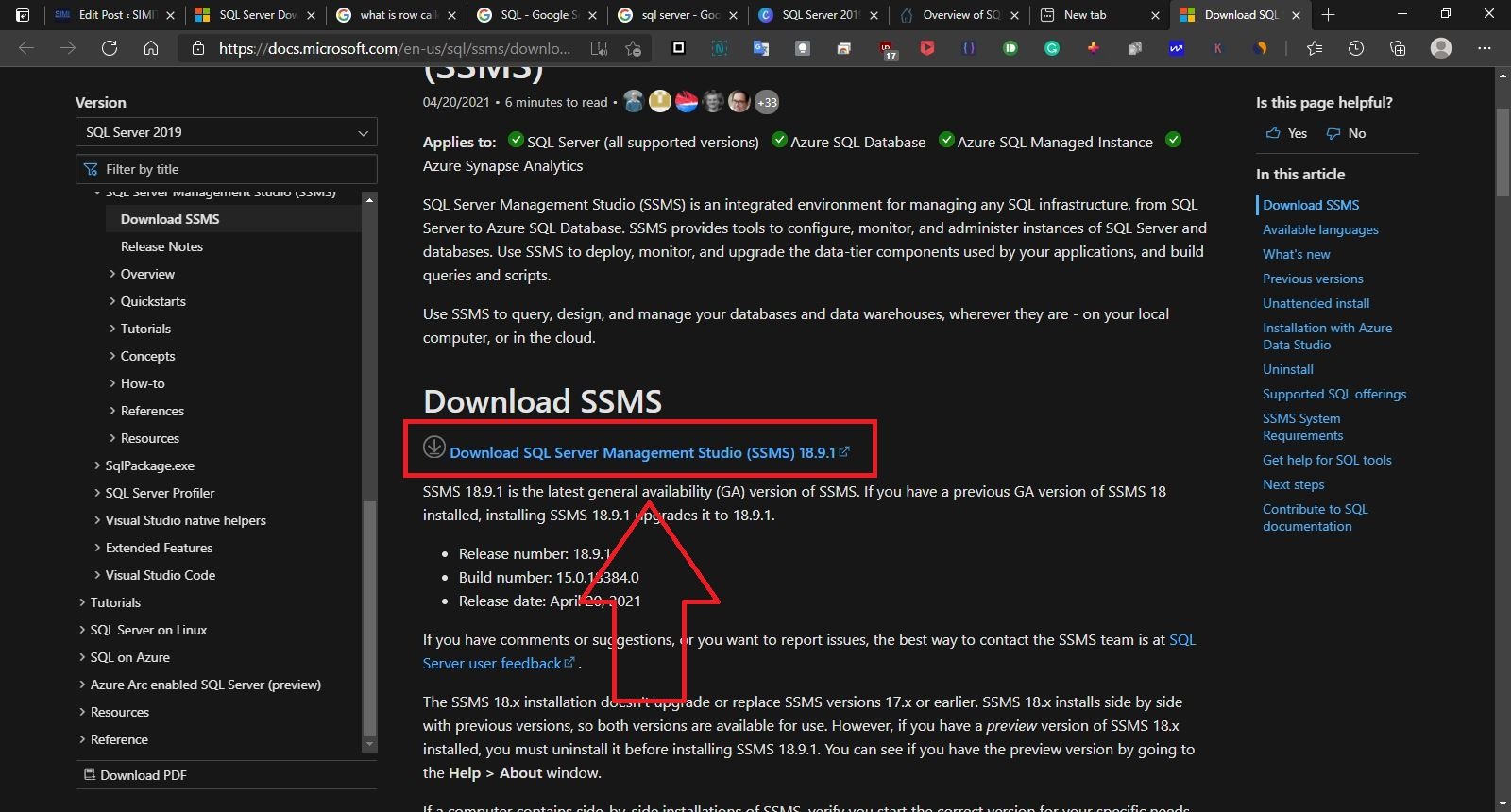Open Release Notes in the sidebar
Image resolution: width=1511 pixels, height=812 pixels.
click(x=161, y=246)
